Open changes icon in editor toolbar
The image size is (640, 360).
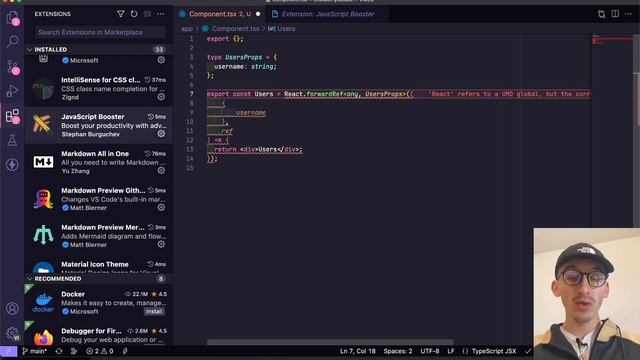[601, 14]
